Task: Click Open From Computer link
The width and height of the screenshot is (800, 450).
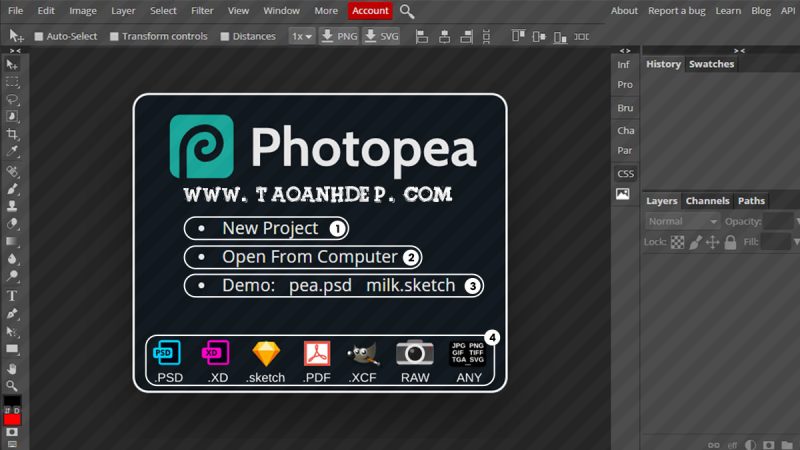Action: [x=309, y=257]
